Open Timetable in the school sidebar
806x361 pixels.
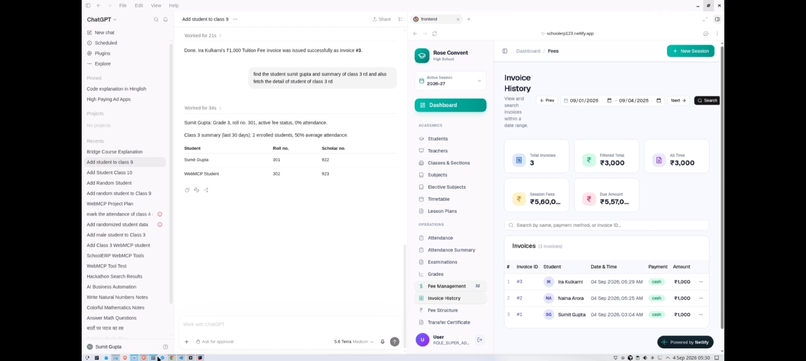[x=438, y=199]
